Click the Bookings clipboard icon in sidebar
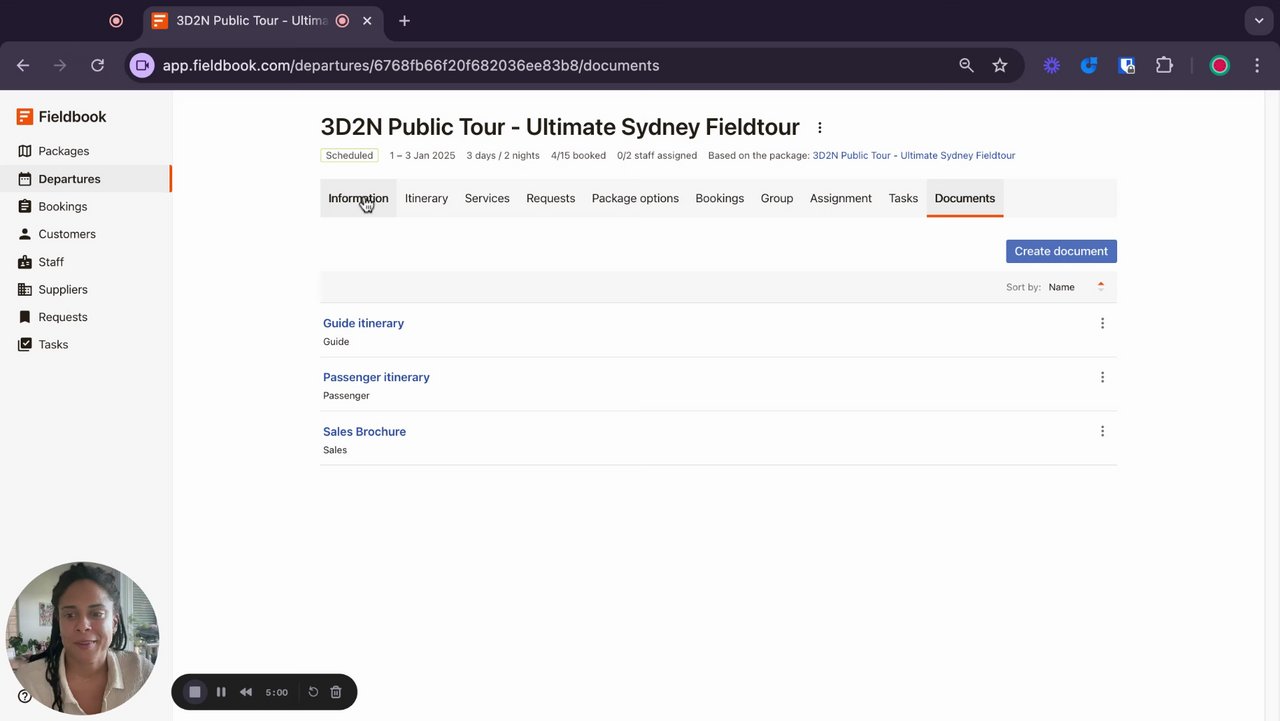The width and height of the screenshot is (1280, 721). (x=25, y=207)
